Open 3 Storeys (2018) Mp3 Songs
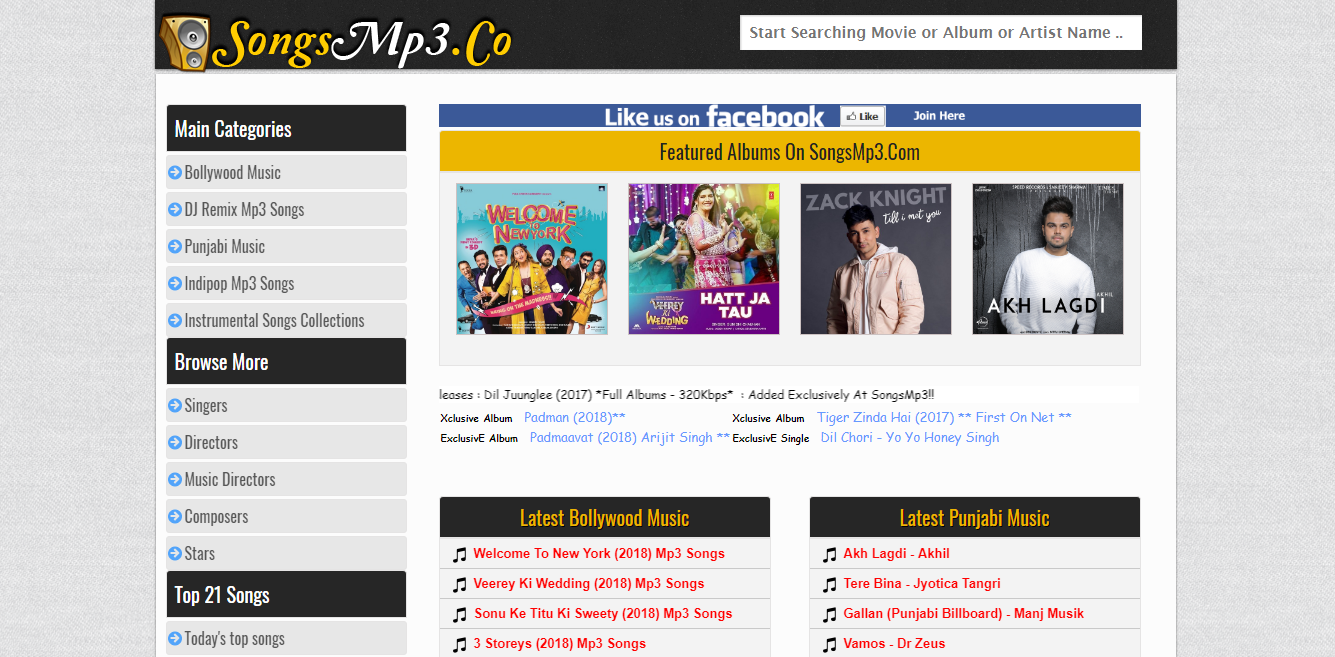This screenshot has height=657, width=1335. [560, 643]
